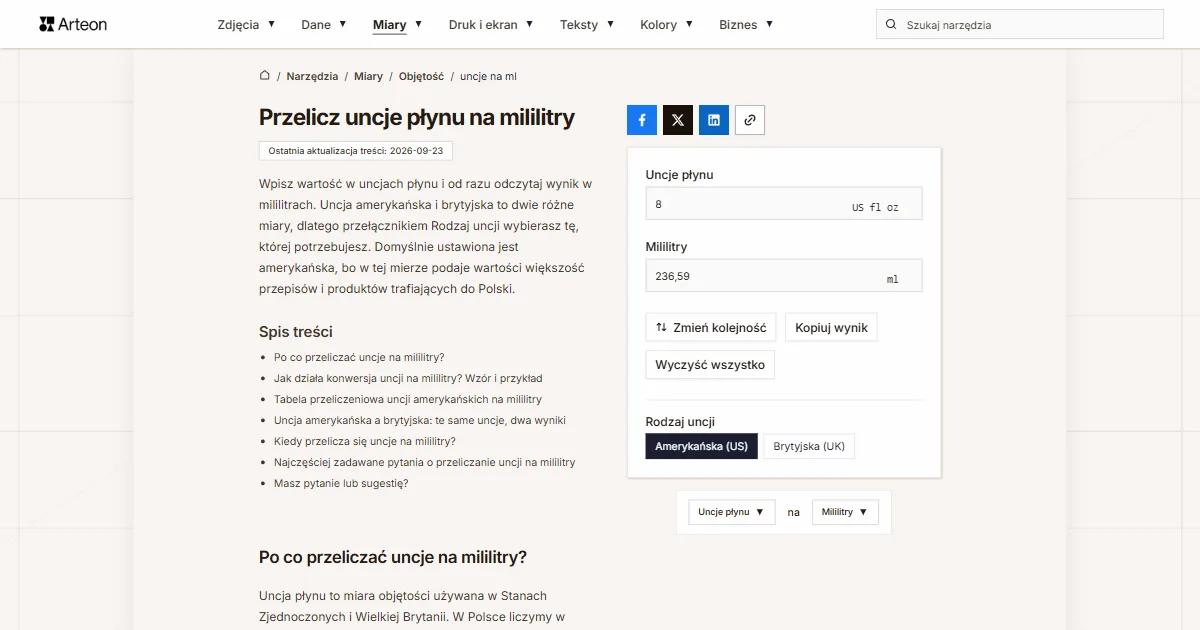
Task: Click the Arteon logo
Action: 73,24
